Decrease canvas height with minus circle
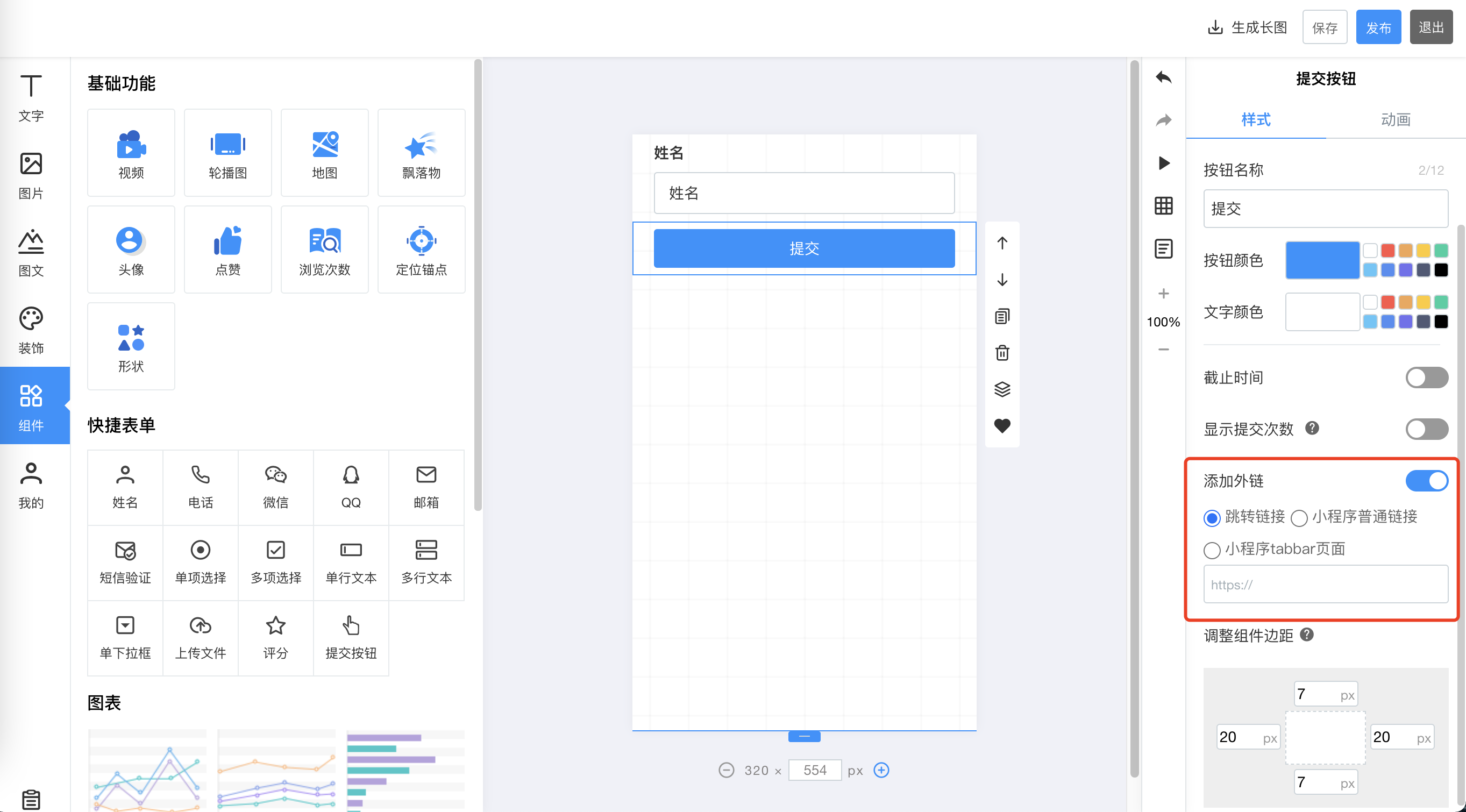Viewport: 1466px width, 812px height. [x=726, y=771]
